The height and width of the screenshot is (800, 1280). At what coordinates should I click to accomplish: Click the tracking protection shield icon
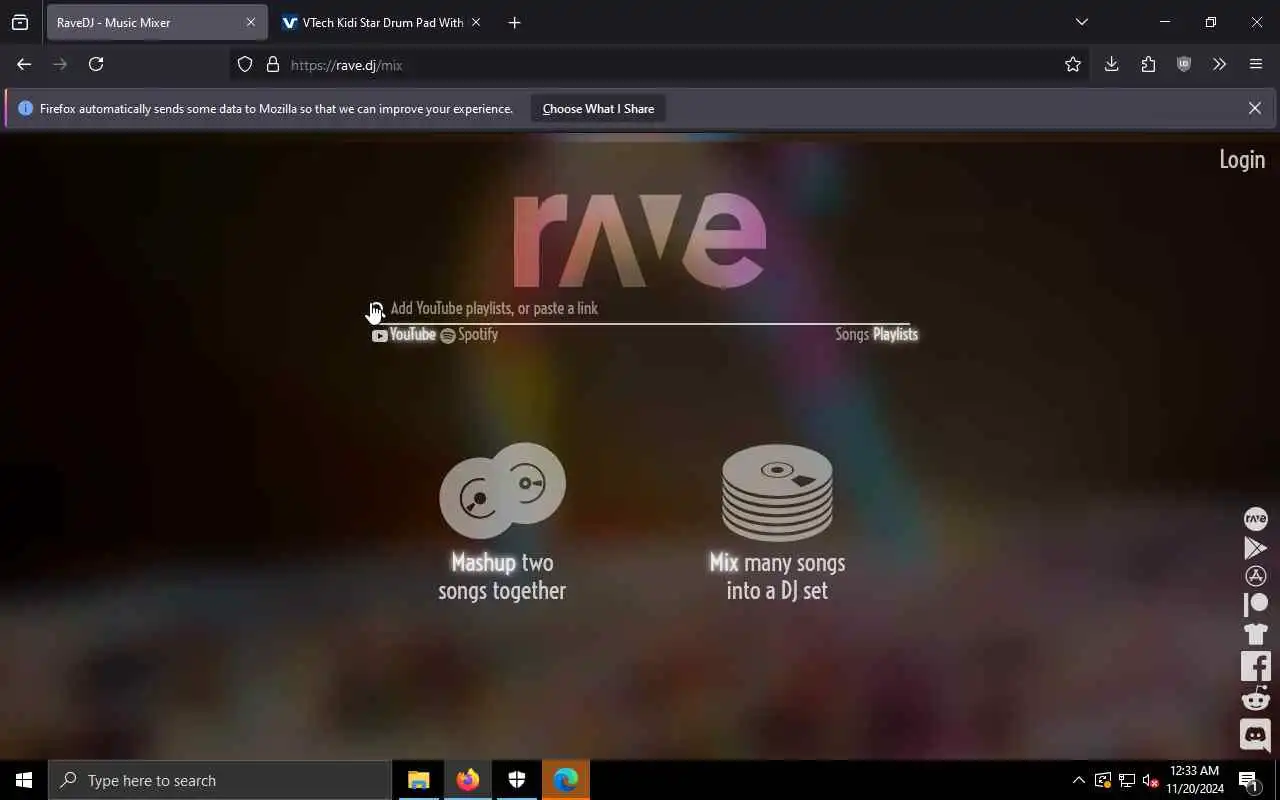point(245,64)
